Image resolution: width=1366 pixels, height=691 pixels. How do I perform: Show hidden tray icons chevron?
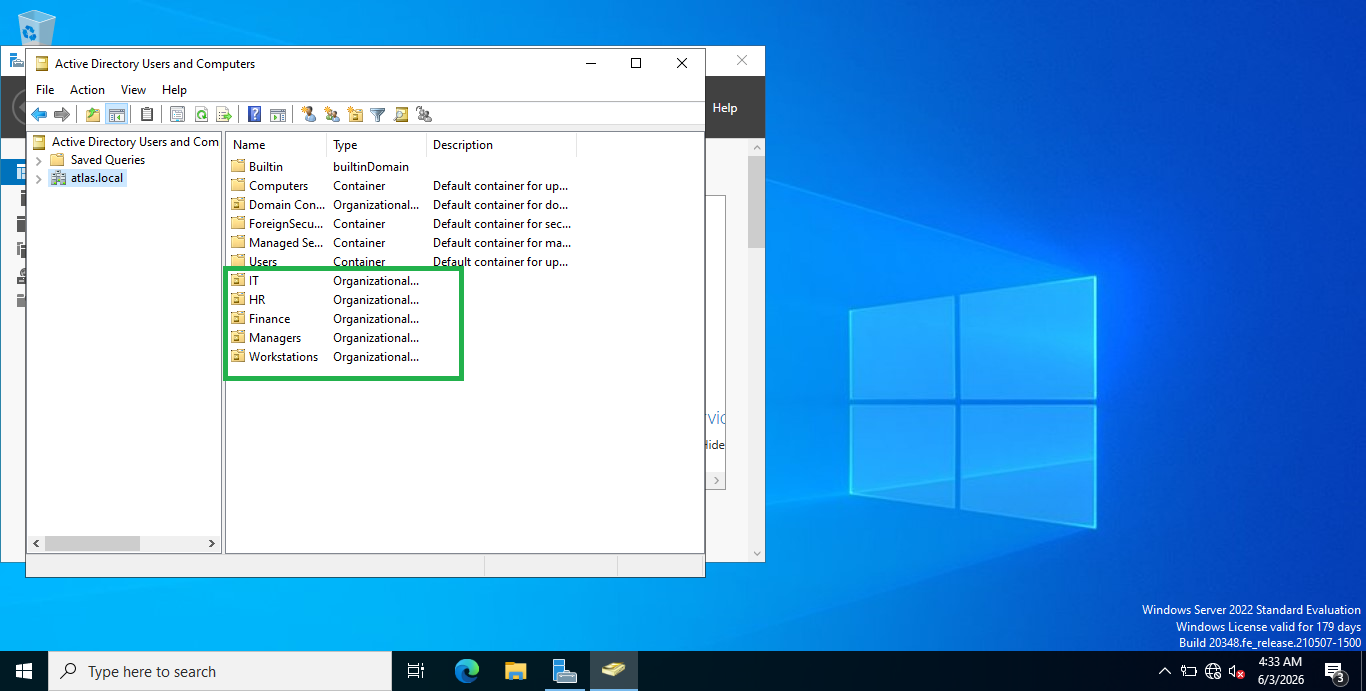click(x=1164, y=671)
